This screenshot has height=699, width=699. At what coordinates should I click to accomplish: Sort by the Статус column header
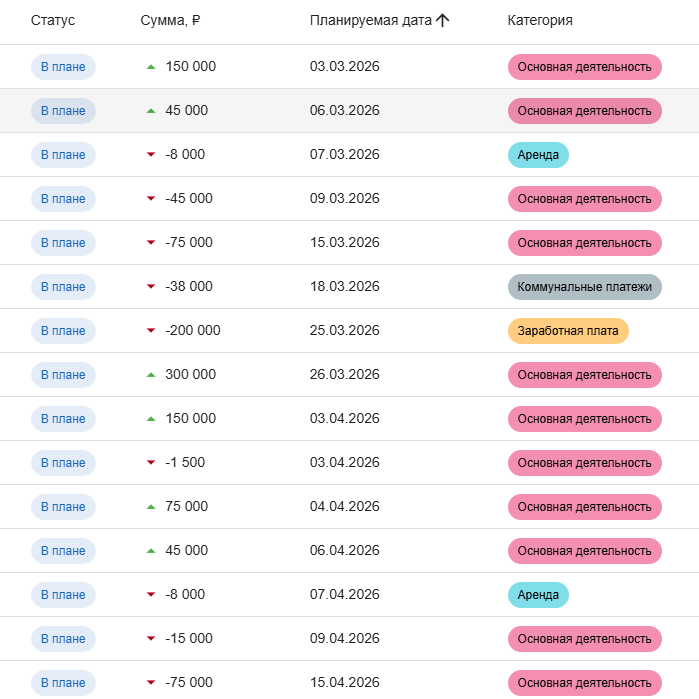[x=53, y=21]
